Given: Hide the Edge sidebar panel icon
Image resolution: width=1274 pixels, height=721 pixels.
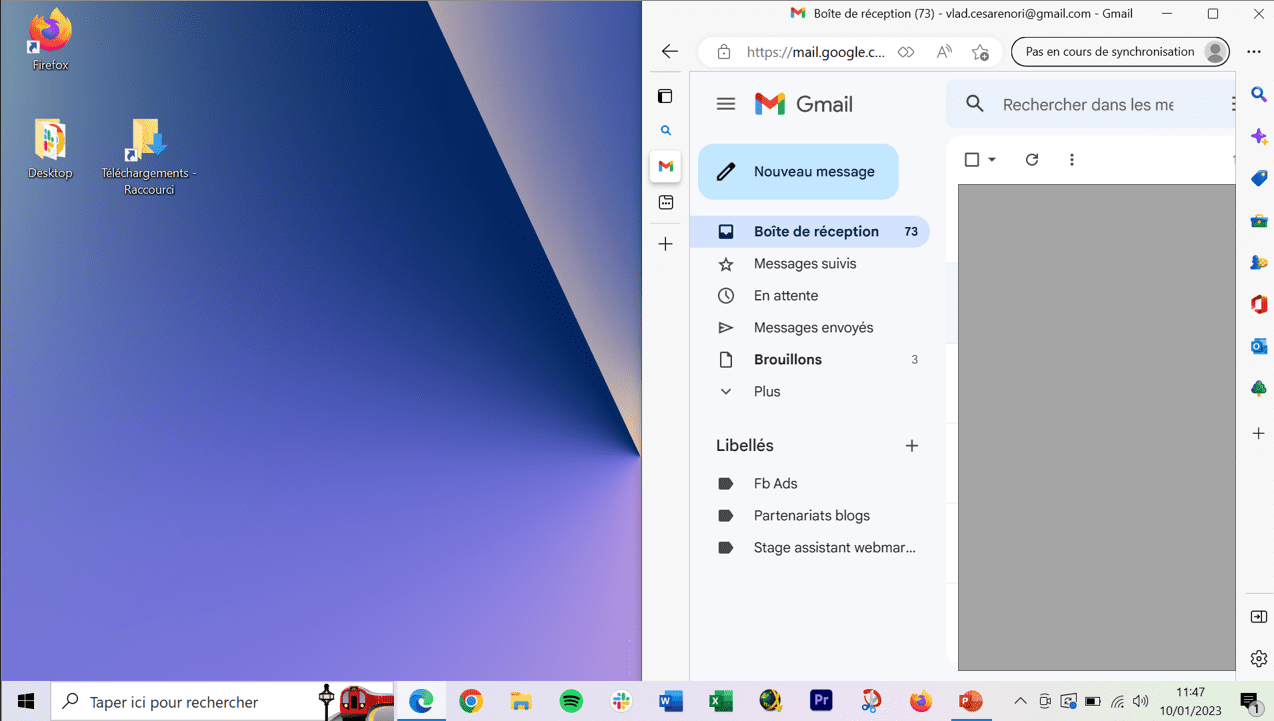Looking at the screenshot, I should [1259, 617].
